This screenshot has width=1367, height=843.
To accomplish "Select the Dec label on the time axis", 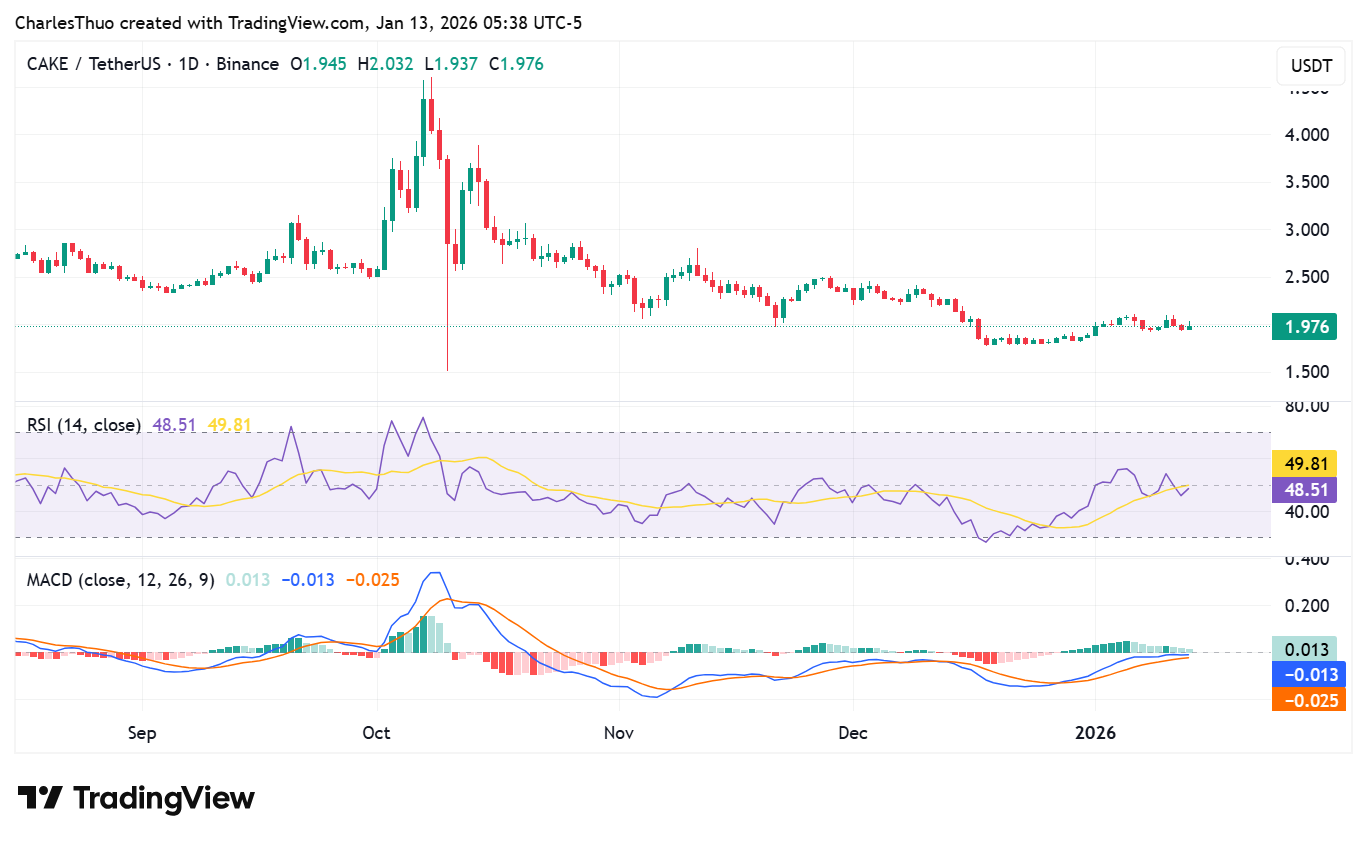I will click(853, 733).
